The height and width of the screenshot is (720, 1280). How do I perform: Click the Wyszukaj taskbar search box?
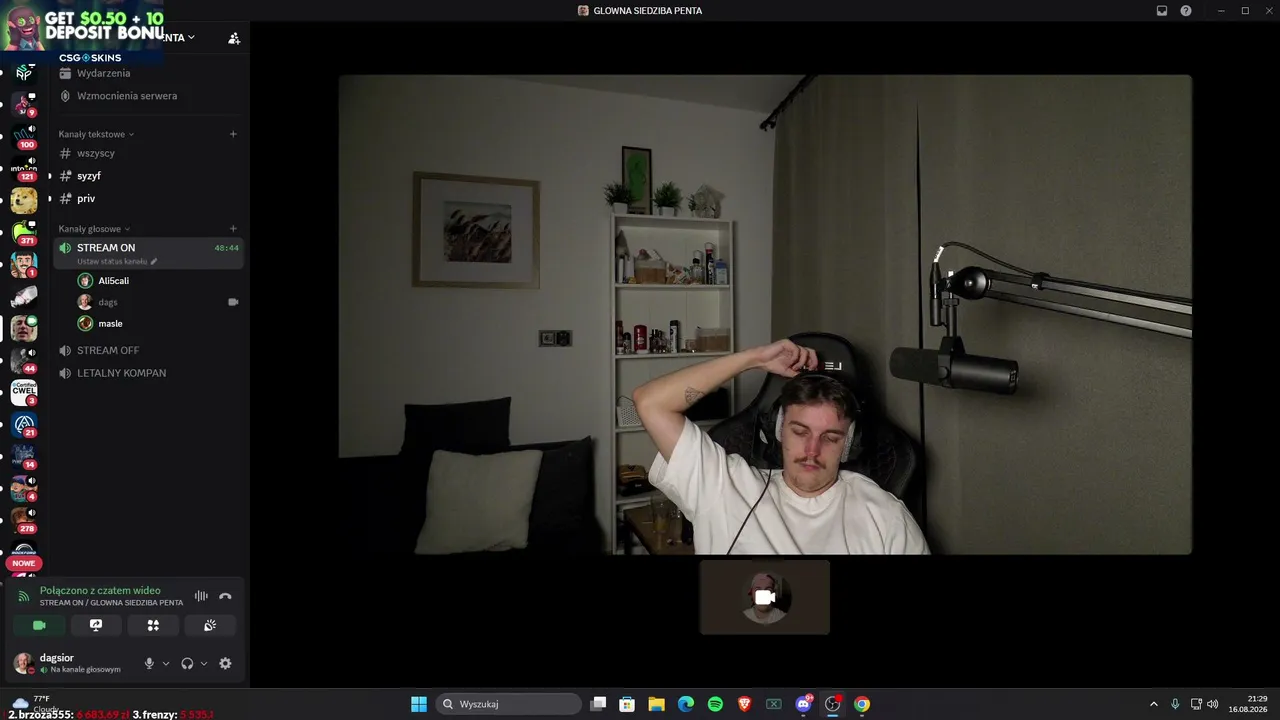point(509,704)
